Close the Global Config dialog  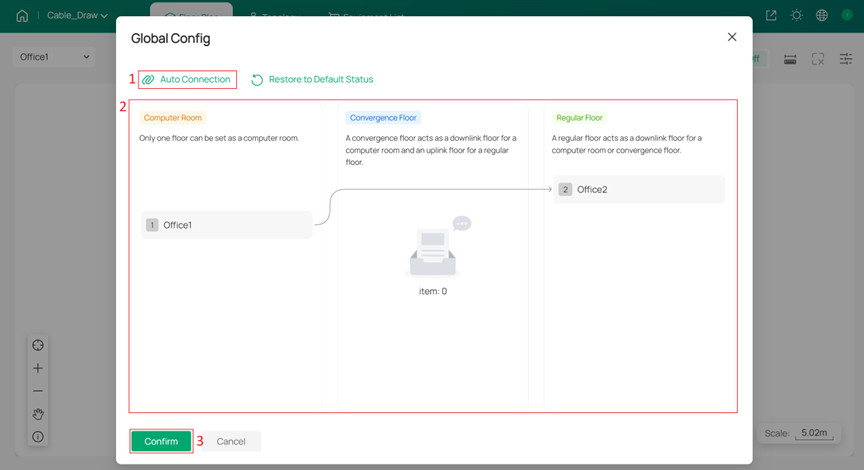(x=732, y=37)
